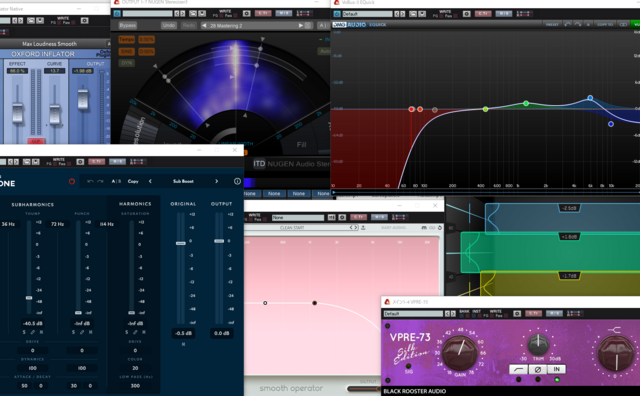Toggle the DYN button in Stereoizer
The image size is (640, 396).
coord(127,63)
